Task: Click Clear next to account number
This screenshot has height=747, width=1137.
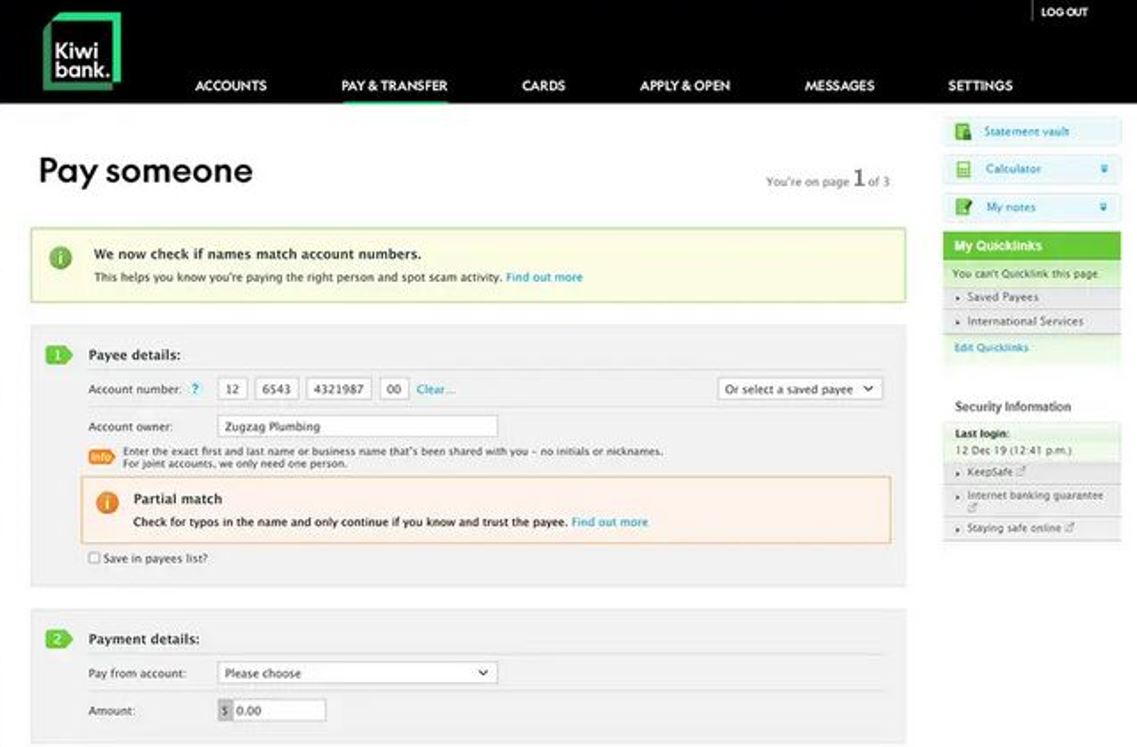Action: click(435, 389)
